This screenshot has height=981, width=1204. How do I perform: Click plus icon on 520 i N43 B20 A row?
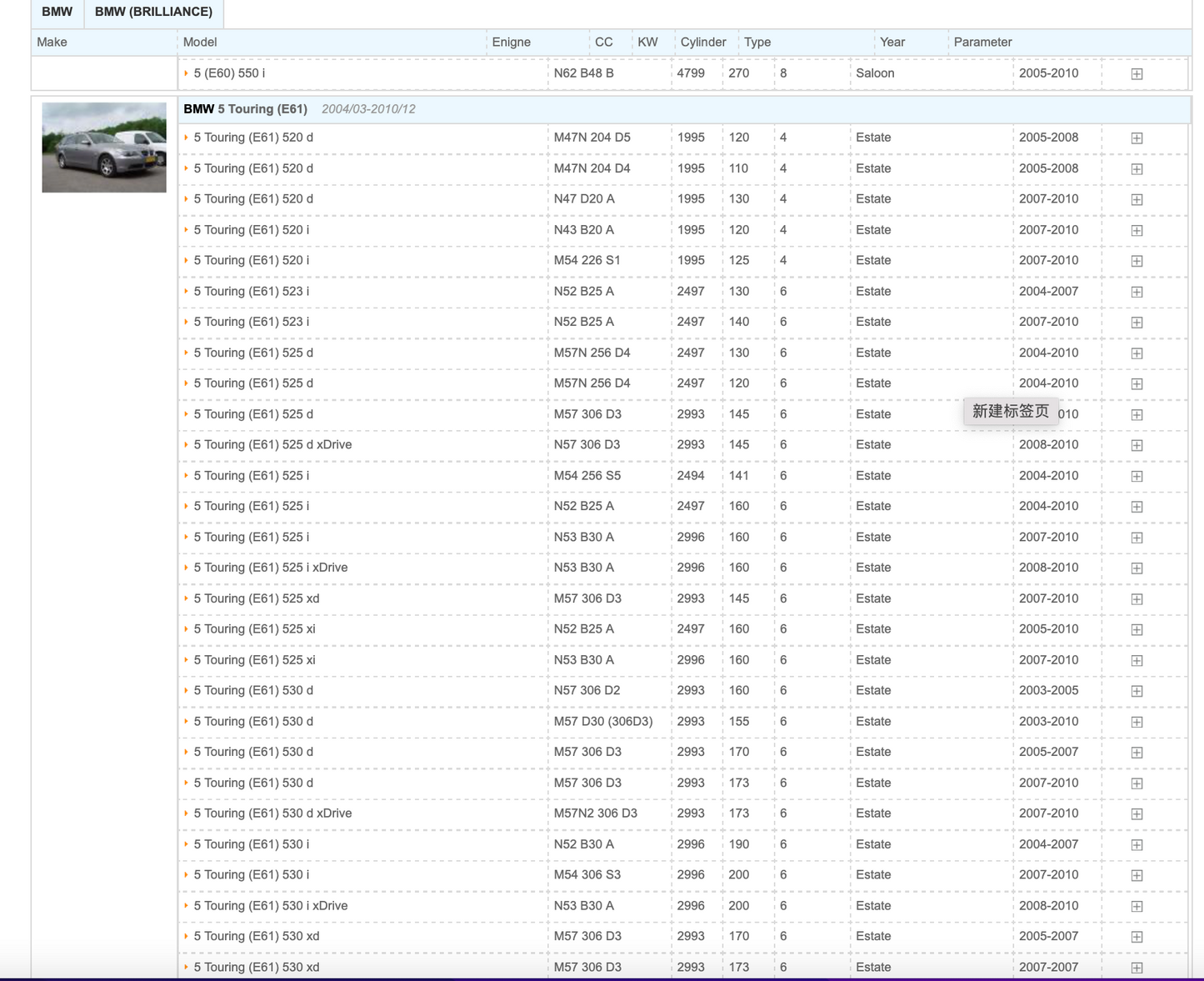point(1137,231)
